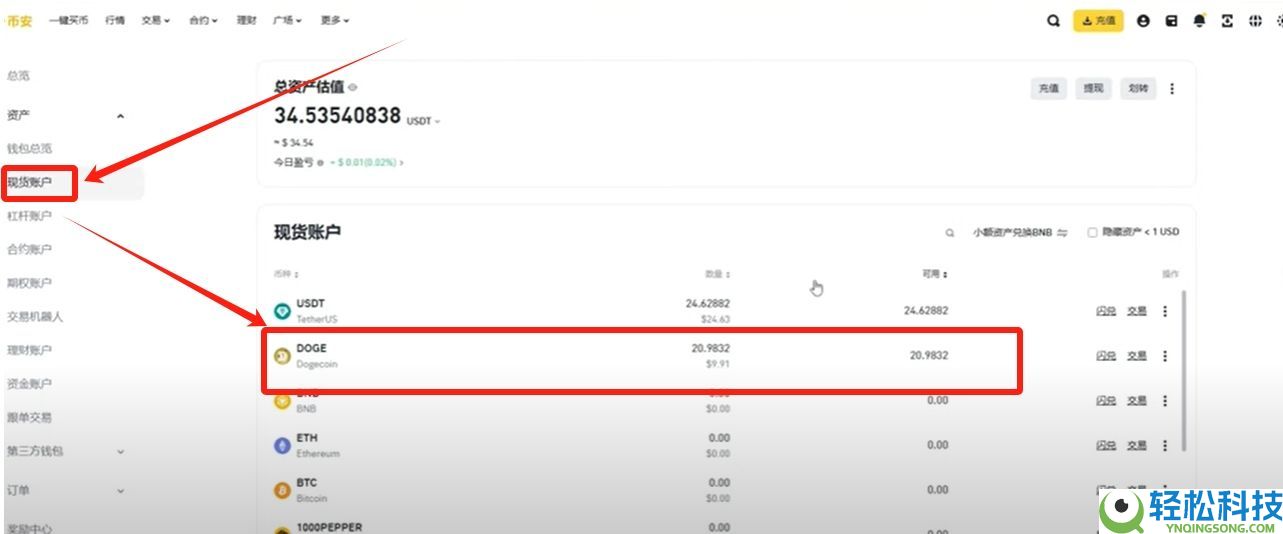Open the notifications bell
1283x534 pixels.
coord(1199,21)
